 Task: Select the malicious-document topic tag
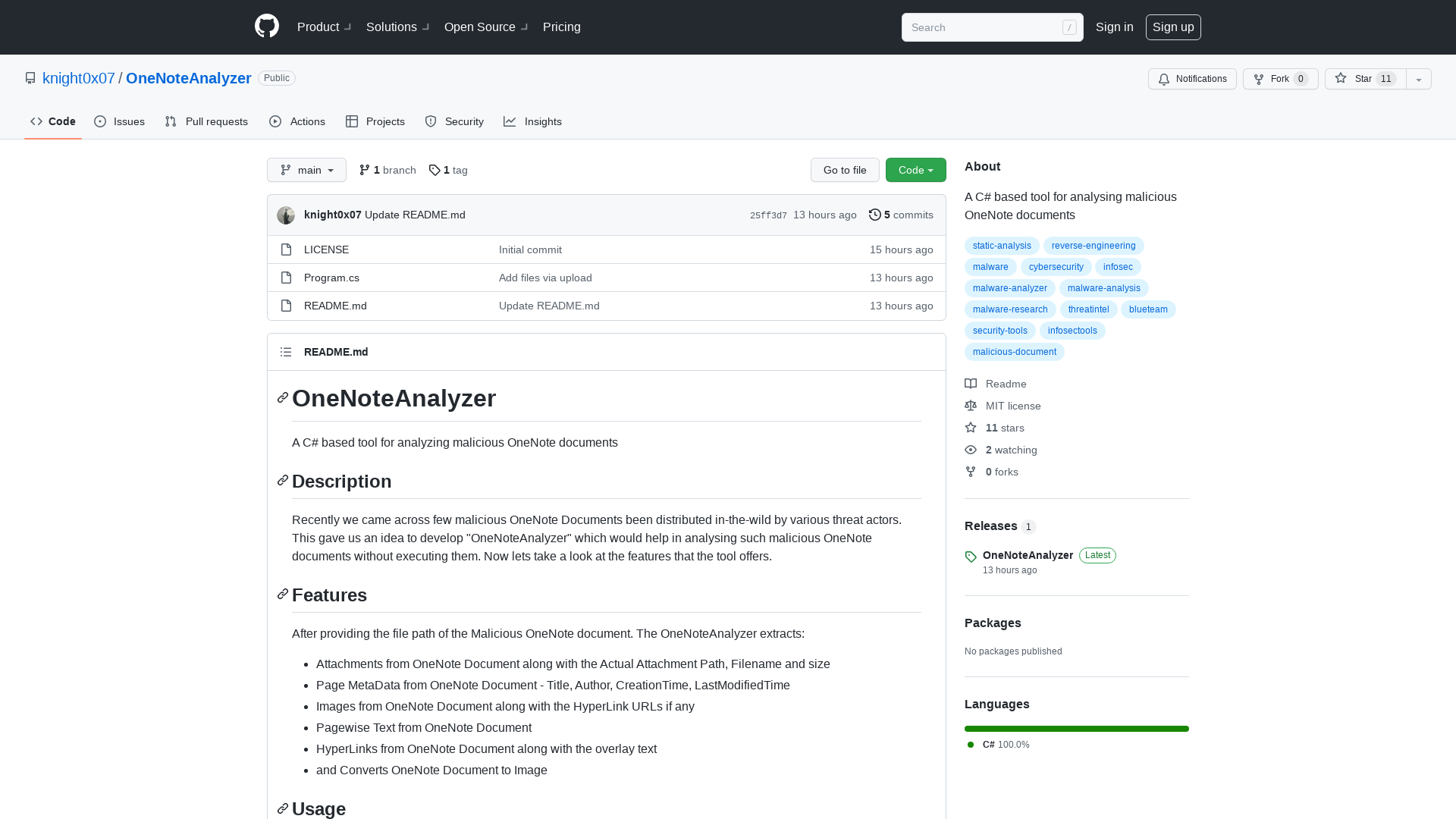[x=1015, y=352]
